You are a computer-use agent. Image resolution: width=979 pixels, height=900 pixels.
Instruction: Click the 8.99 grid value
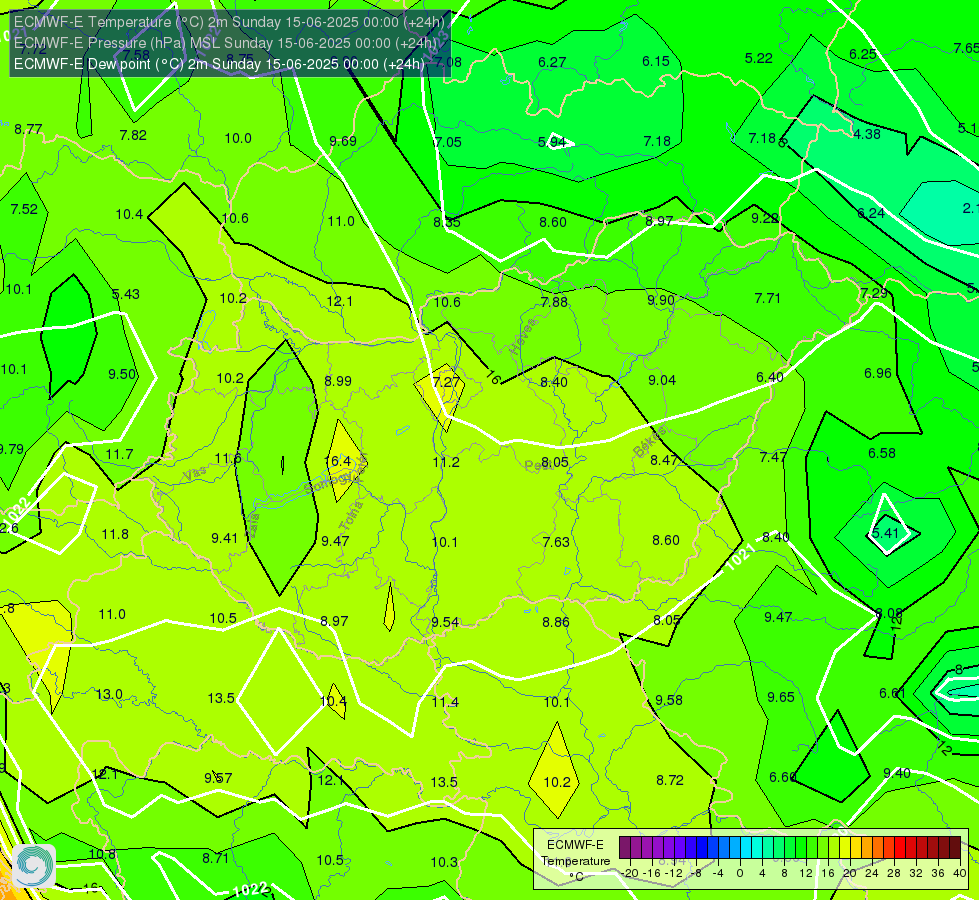[x=338, y=381]
